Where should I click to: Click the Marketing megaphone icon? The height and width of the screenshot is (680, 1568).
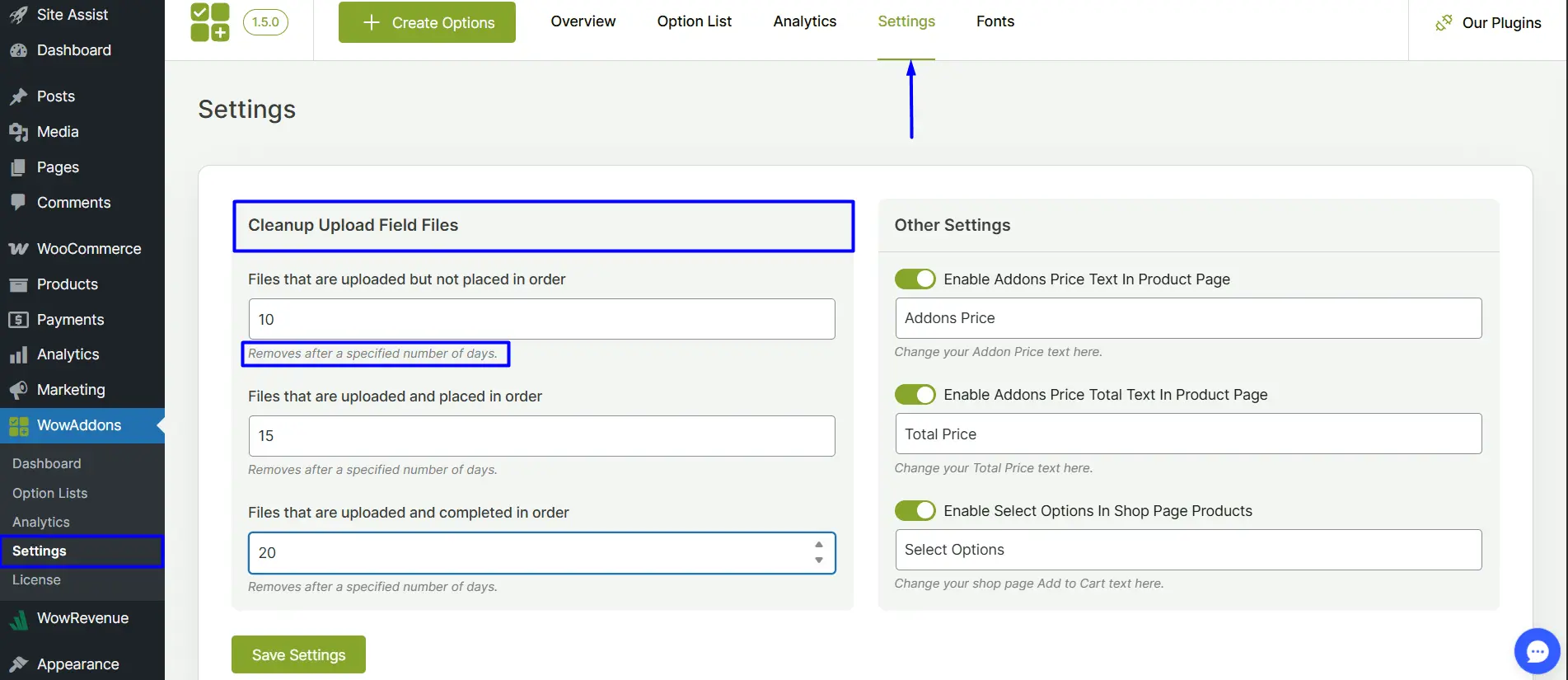pyautogui.click(x=18, y=390)
